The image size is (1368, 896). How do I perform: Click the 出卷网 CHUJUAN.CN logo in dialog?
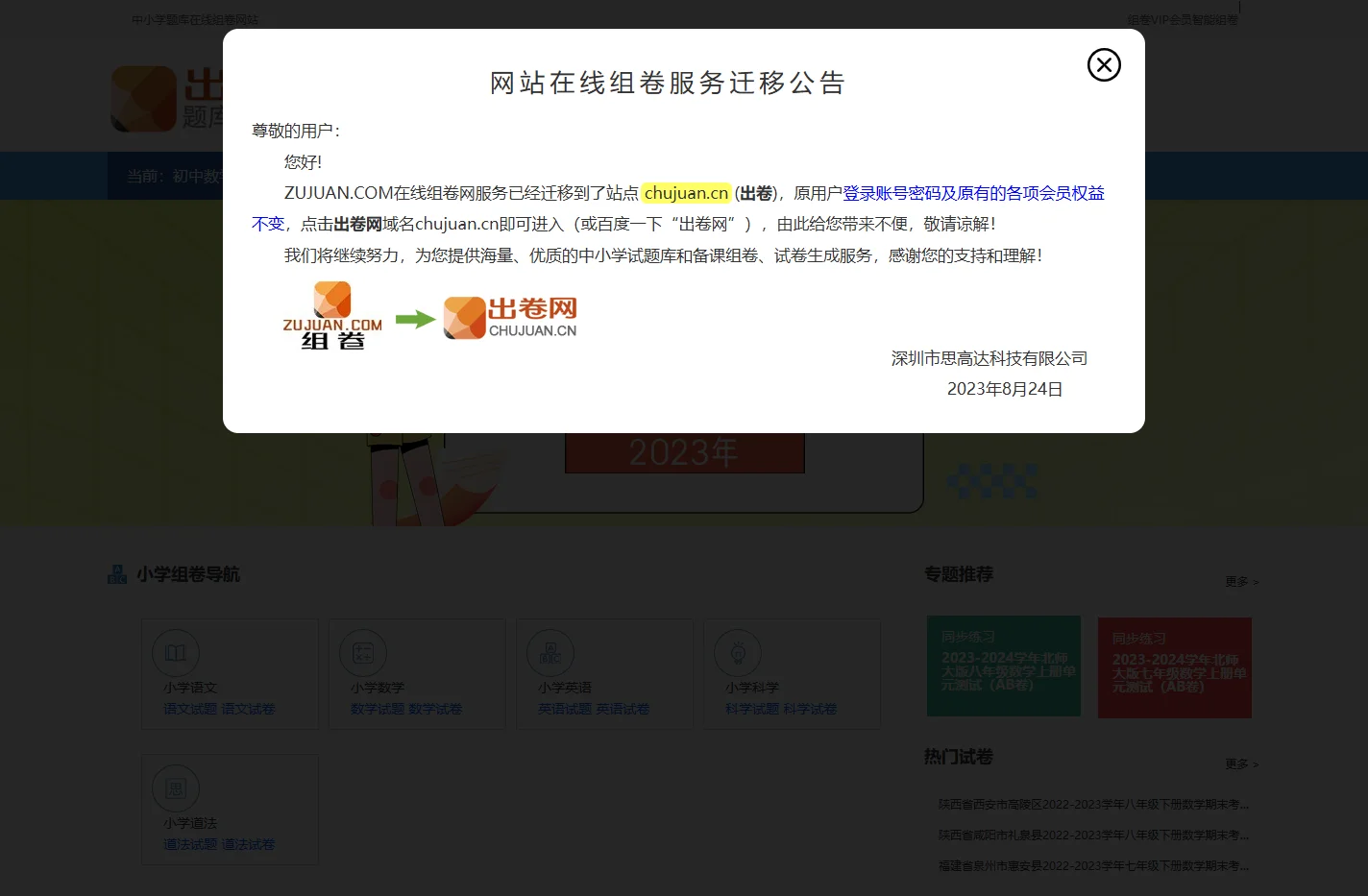(510, 318)
